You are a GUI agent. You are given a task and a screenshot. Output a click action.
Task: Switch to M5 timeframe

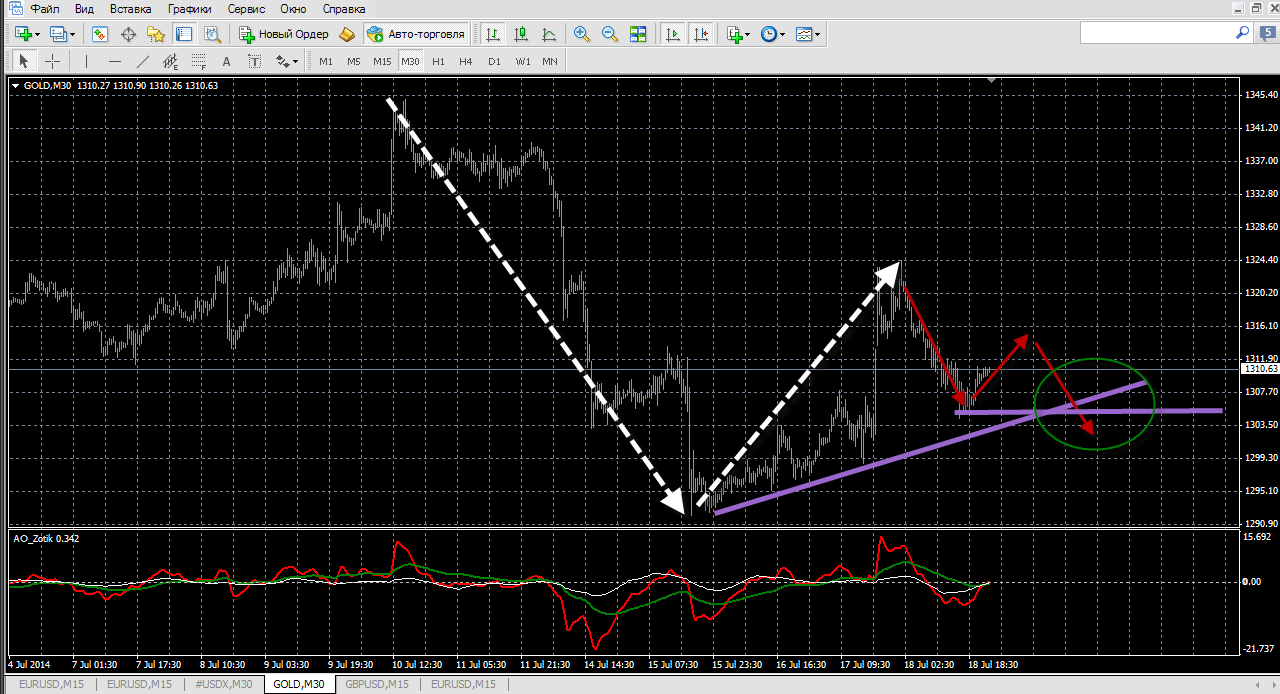click(354, 61)
